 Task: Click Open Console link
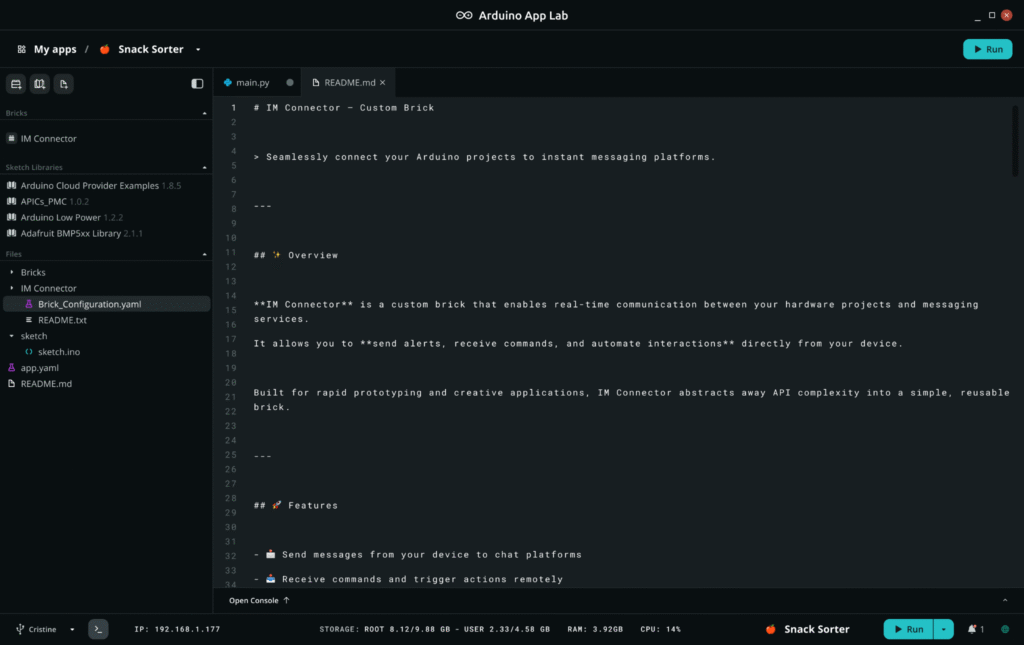tap(259, 600)
